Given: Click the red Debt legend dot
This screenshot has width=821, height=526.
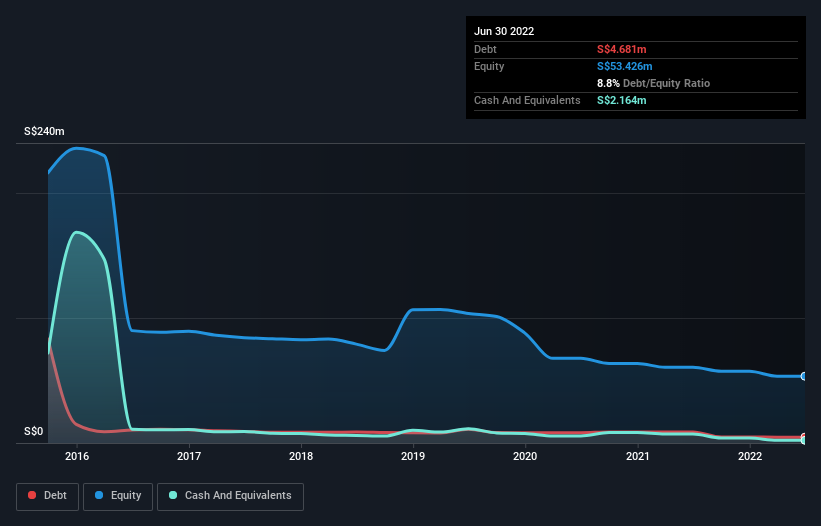Looking at the screenshot, I should (x=32, y=495).
